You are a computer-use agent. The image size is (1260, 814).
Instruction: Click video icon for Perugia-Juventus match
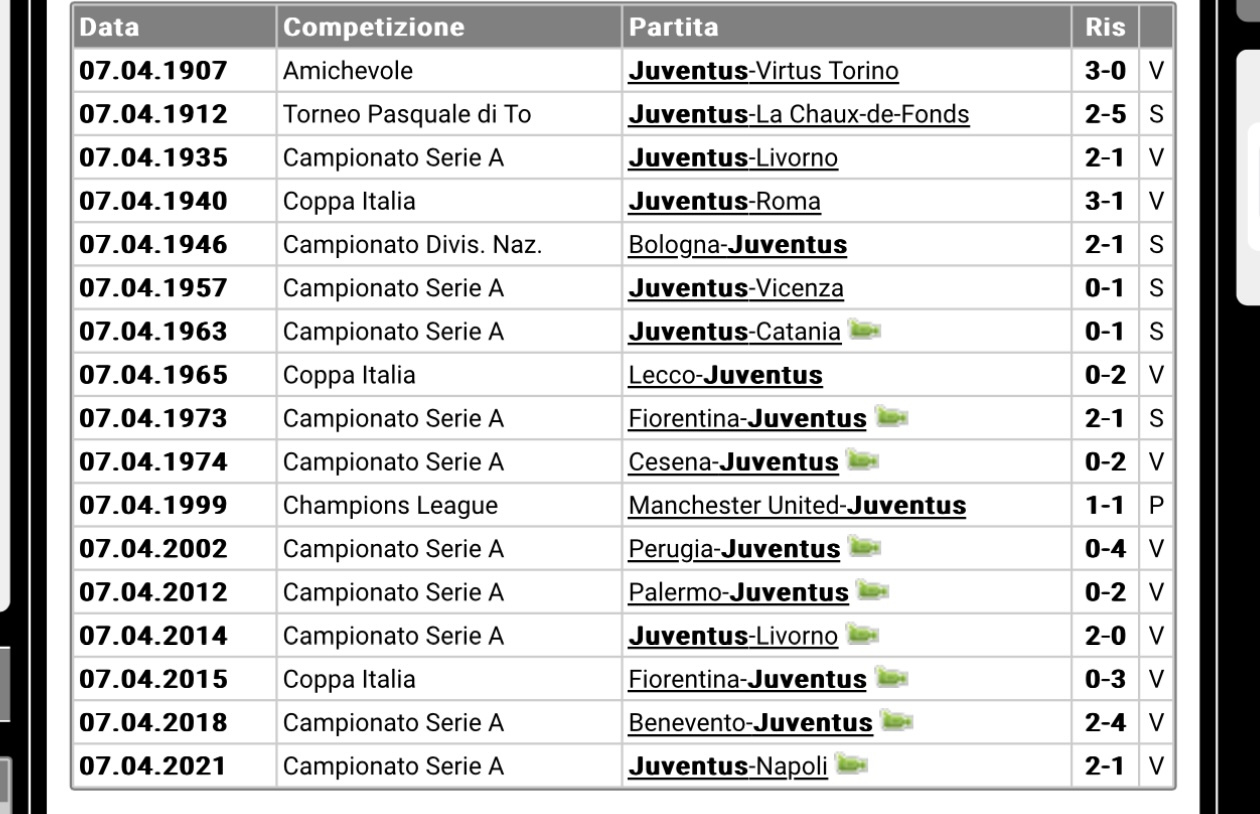[x=862, y=548]
